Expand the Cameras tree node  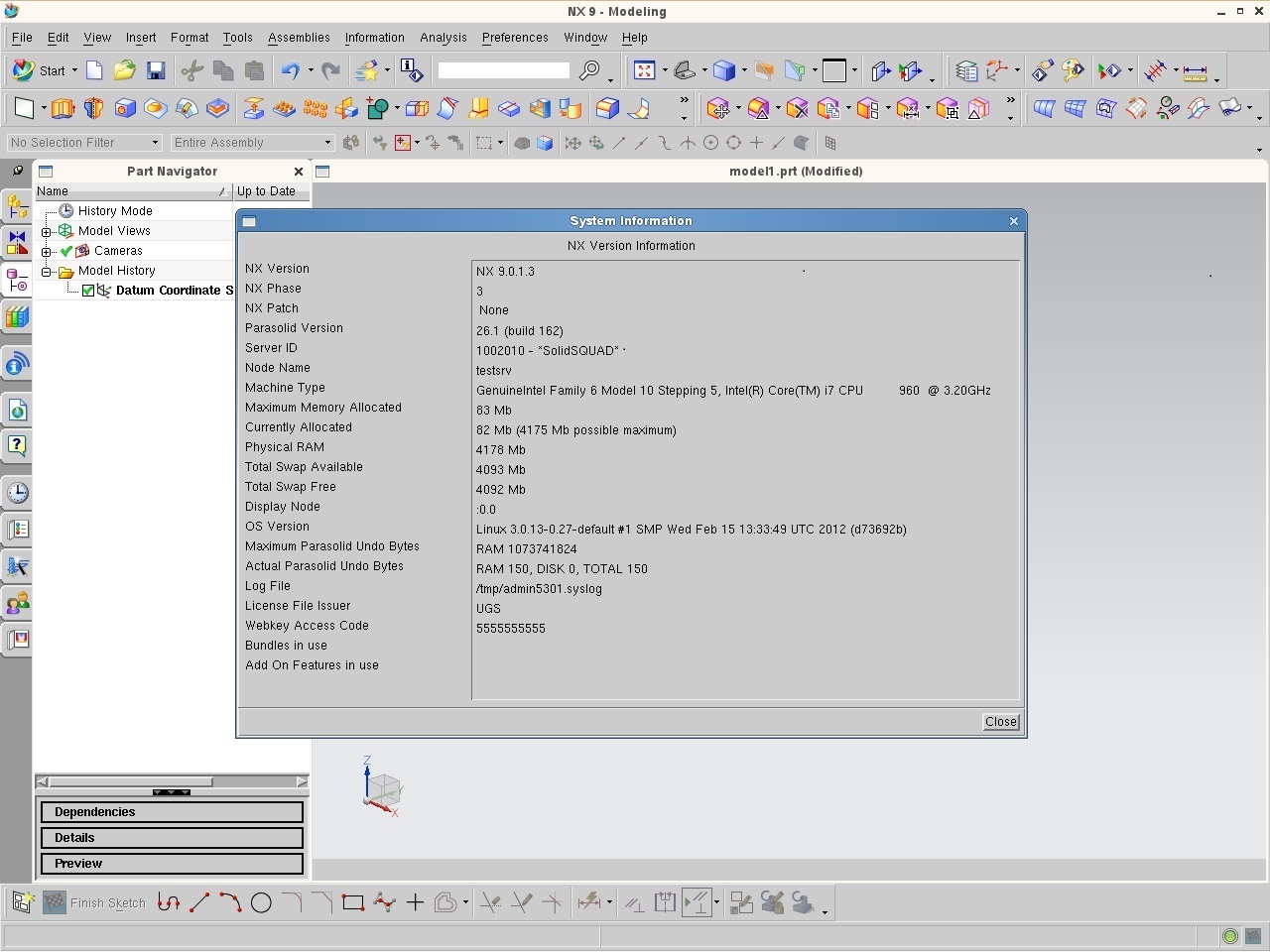point(46,251)
